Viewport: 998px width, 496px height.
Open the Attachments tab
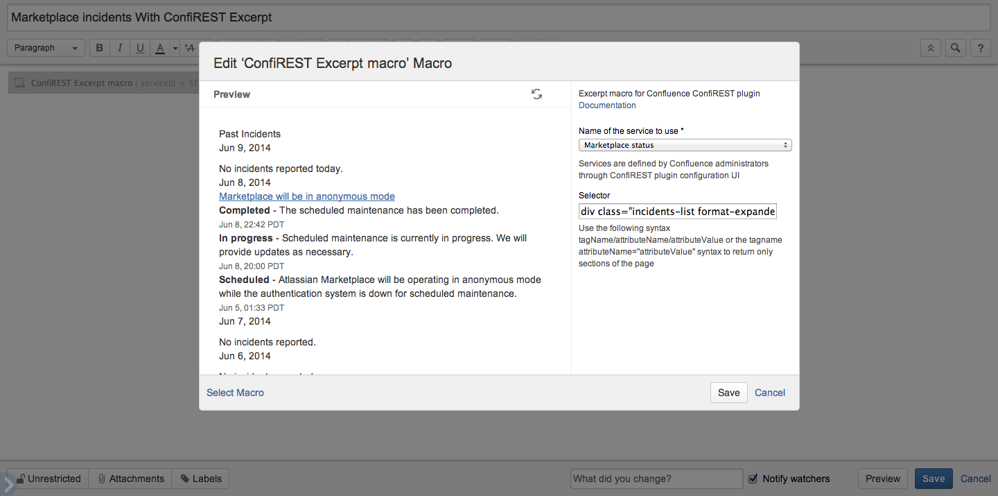130,479
